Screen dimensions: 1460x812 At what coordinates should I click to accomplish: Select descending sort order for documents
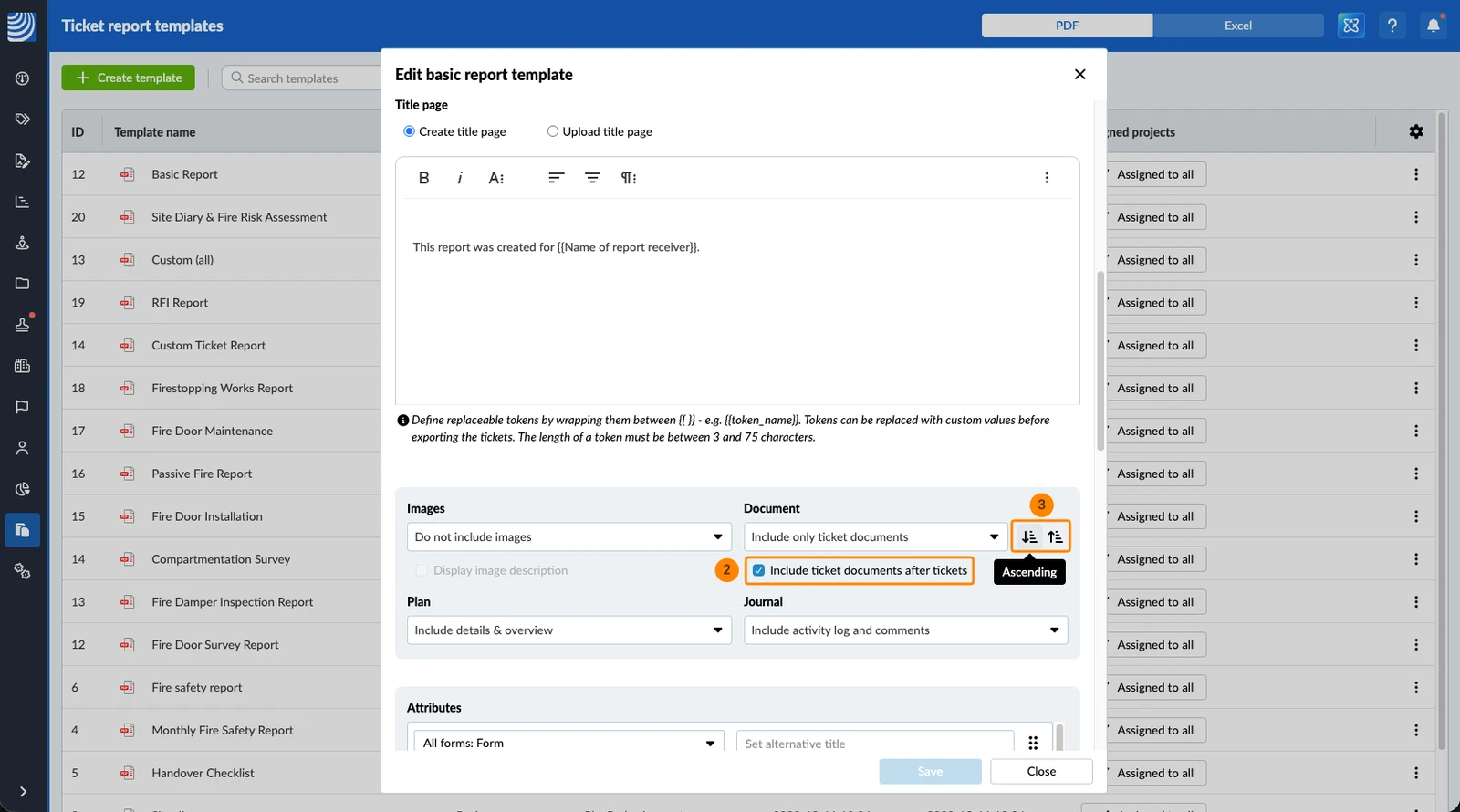pyautogui.click(x=1055, y=536)
